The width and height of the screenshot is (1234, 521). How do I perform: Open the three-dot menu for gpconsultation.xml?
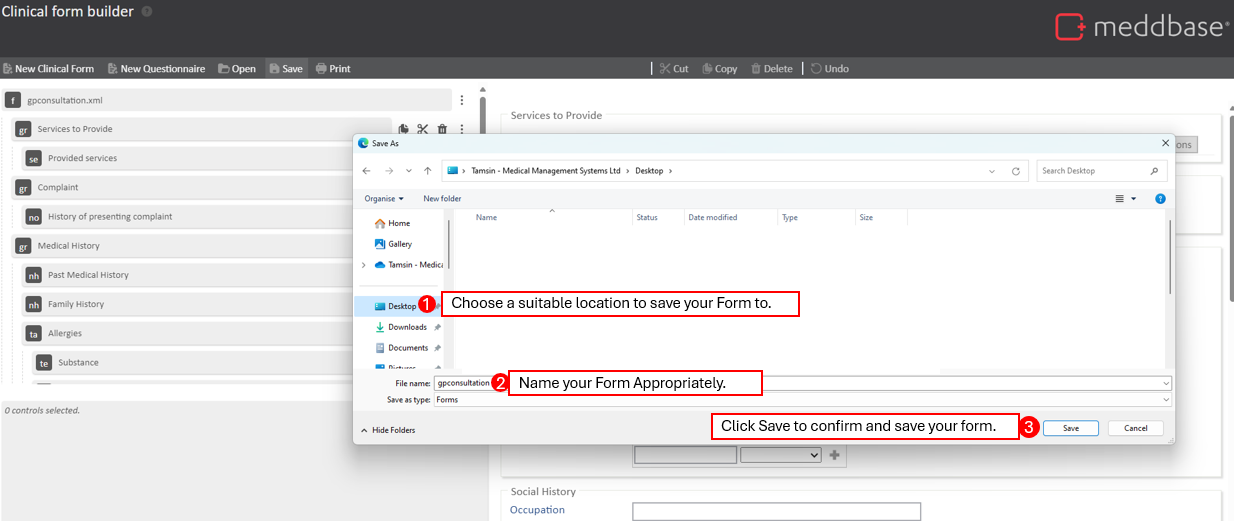(x=462, y=100)
